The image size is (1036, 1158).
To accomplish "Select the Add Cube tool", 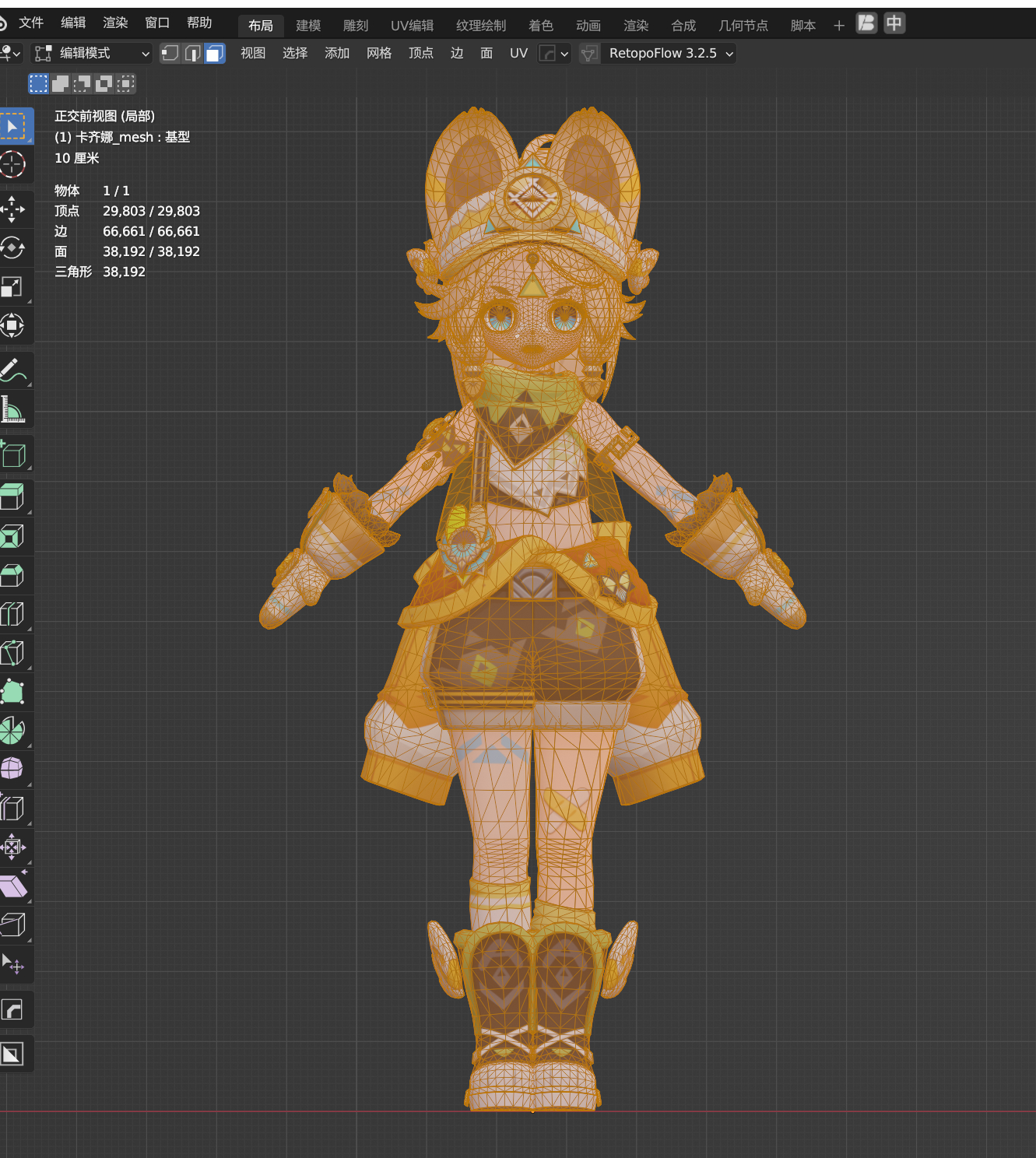I will [12, 454].
